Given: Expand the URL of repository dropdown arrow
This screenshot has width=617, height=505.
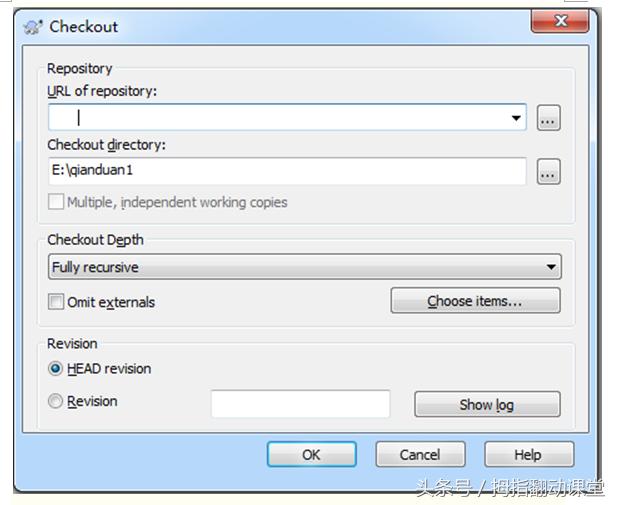Looking at the screenshot, I should (516, 118).
